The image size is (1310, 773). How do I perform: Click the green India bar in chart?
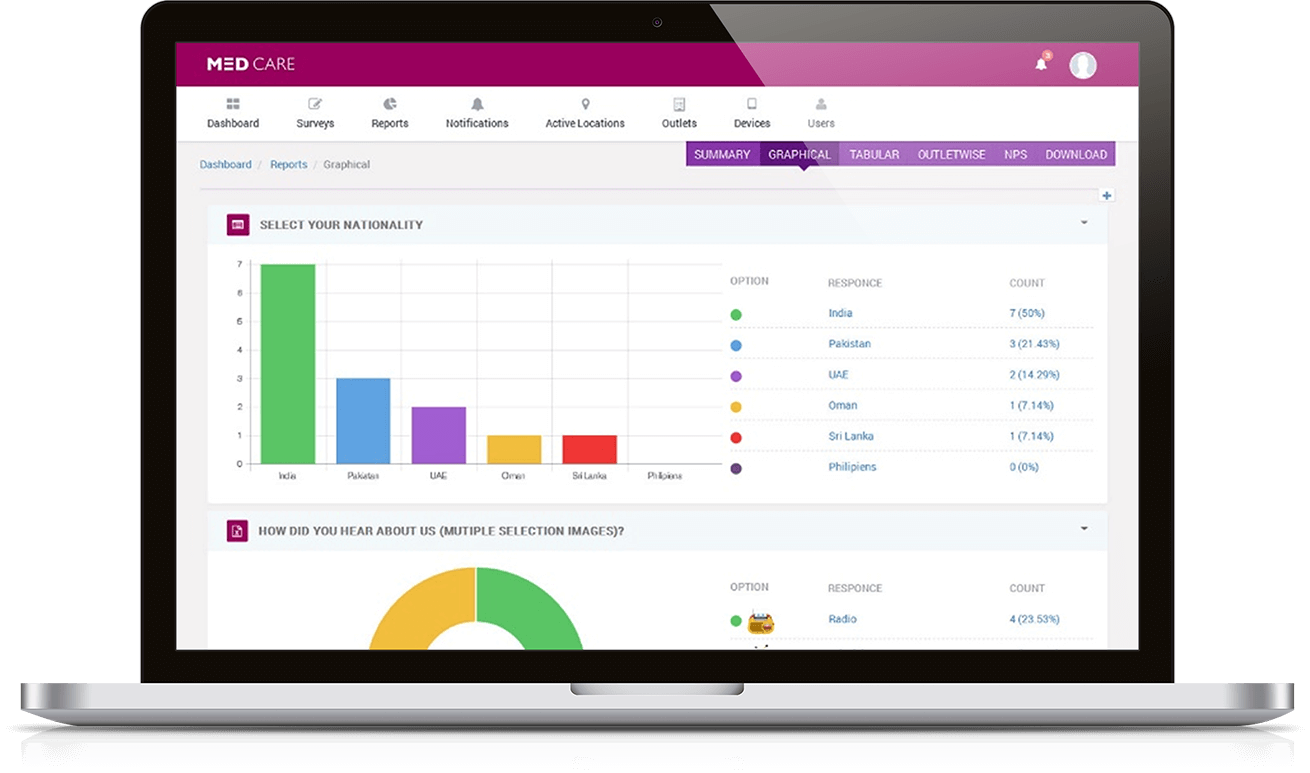tap(288, 364)
